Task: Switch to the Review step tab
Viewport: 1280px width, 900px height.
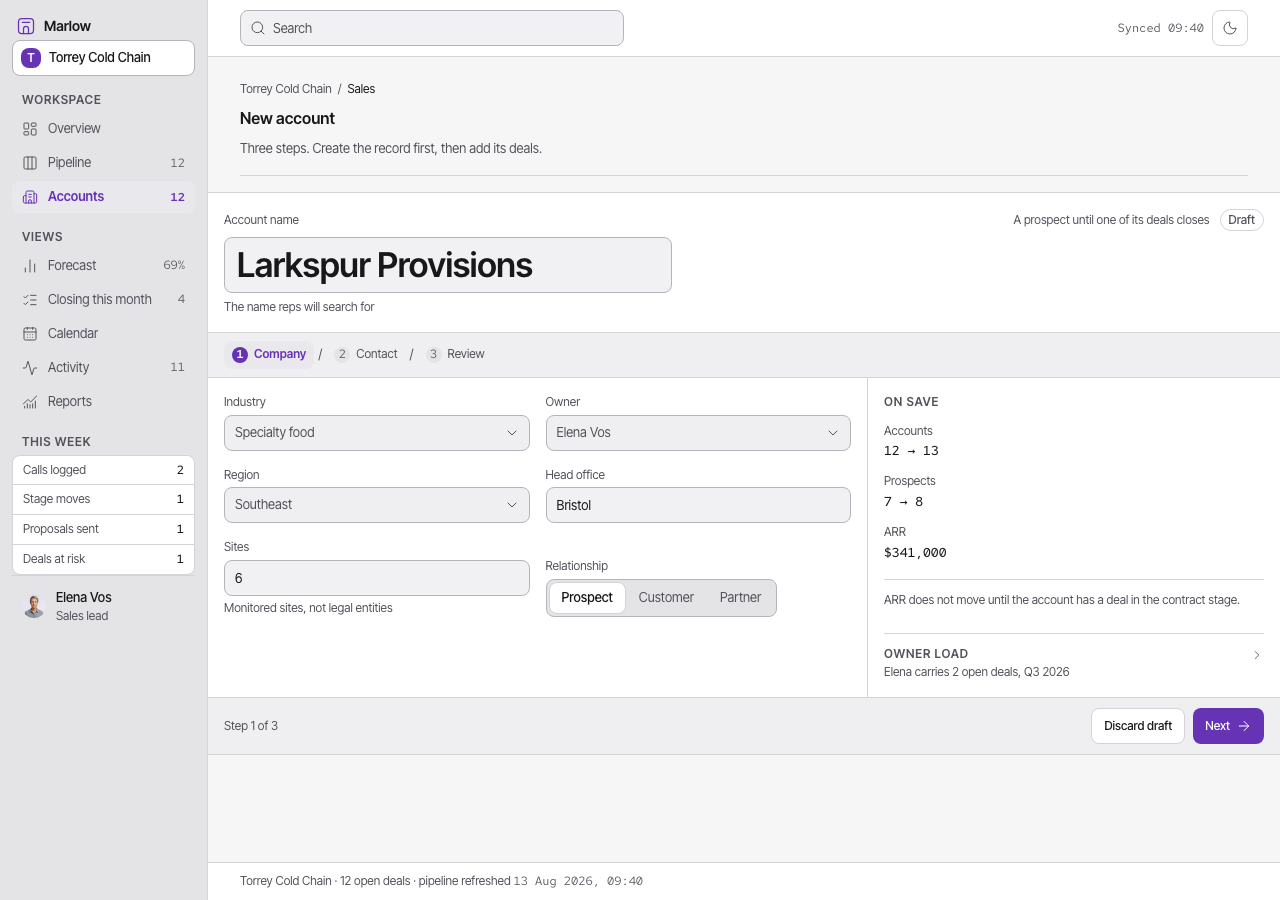Action: pos(456,354)
